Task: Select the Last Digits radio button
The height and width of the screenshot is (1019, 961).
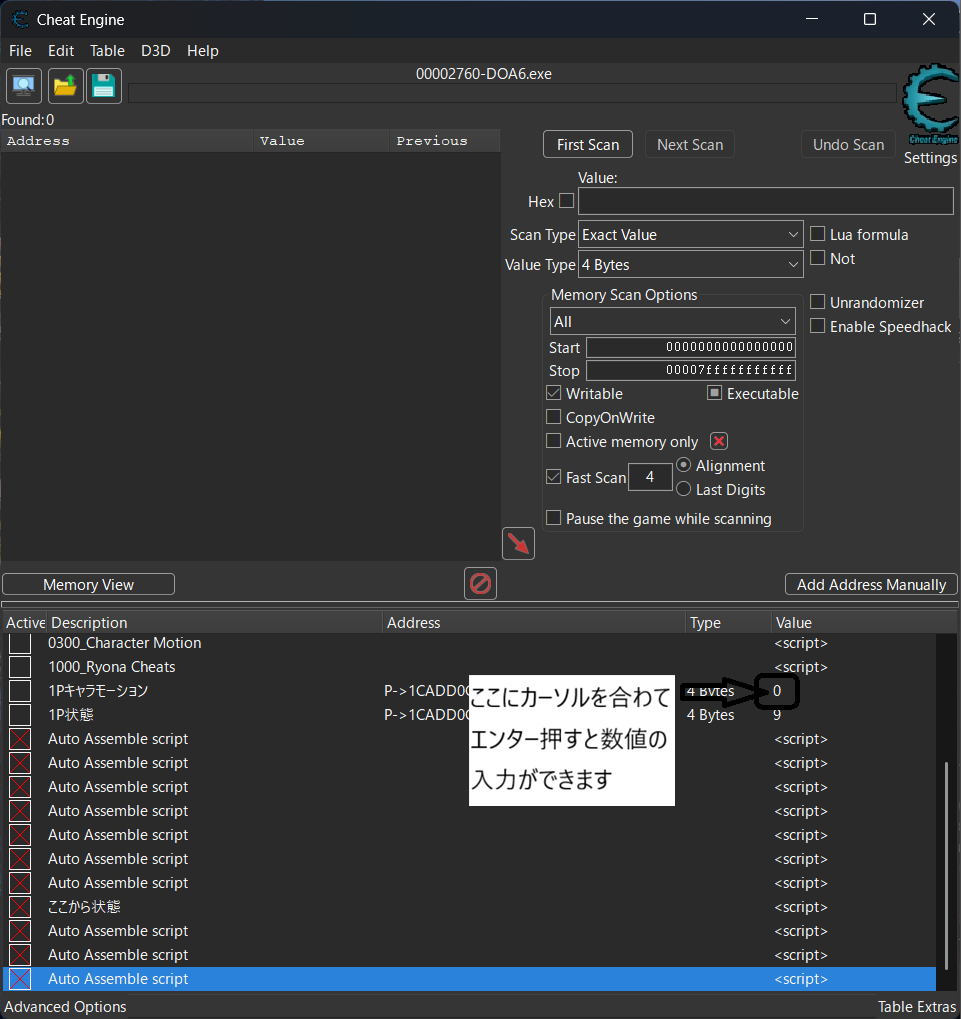Action: (x=684, y=489)
